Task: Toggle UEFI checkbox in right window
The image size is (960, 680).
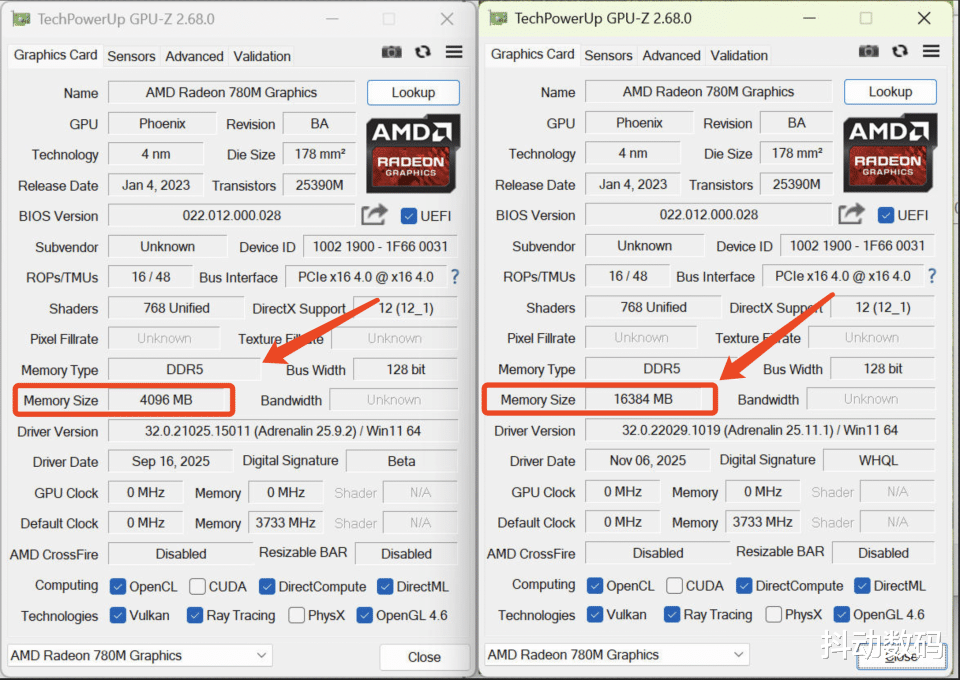Action: 885,215
